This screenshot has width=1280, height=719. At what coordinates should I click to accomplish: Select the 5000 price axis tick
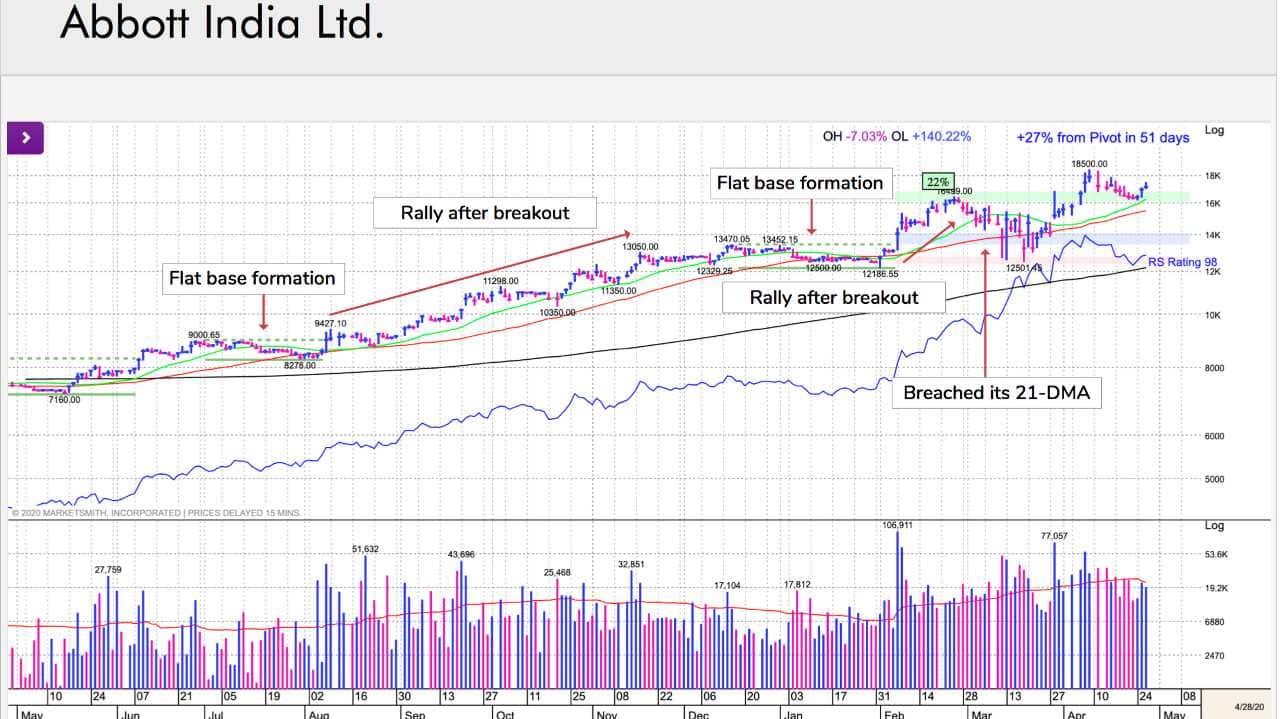click(1215, 480)
